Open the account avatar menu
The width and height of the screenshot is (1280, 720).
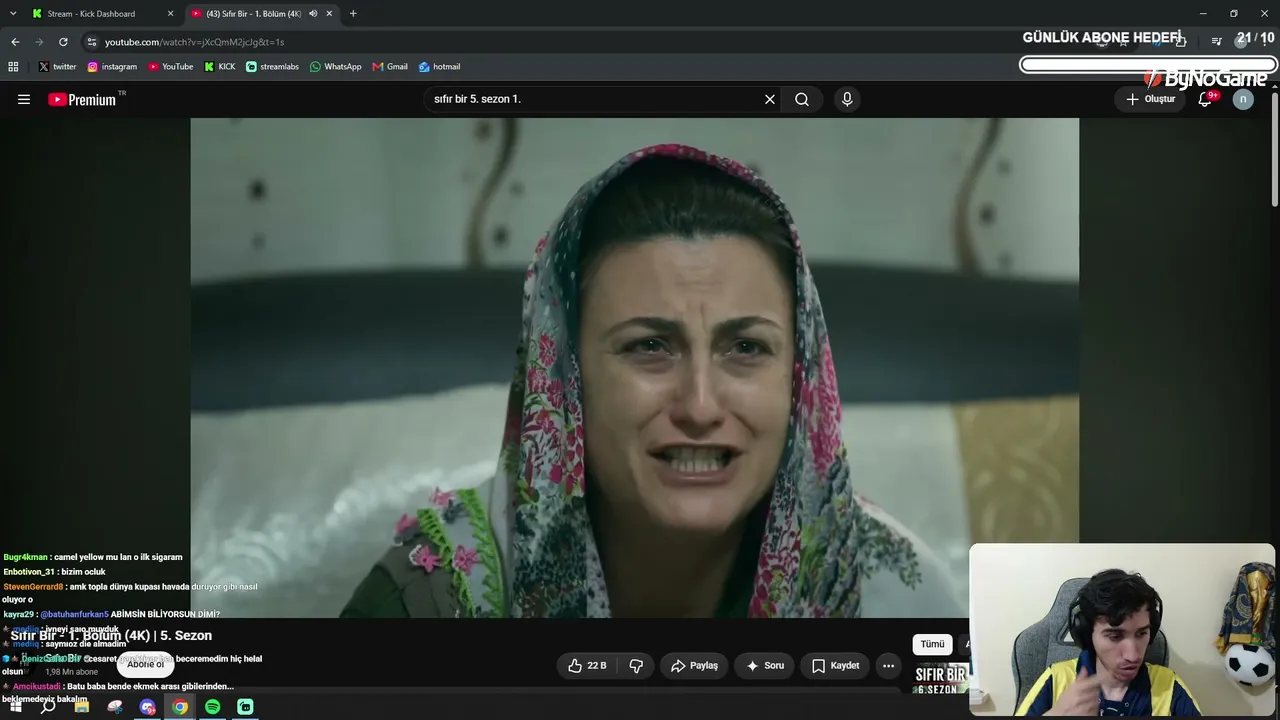pos(1243,99)
